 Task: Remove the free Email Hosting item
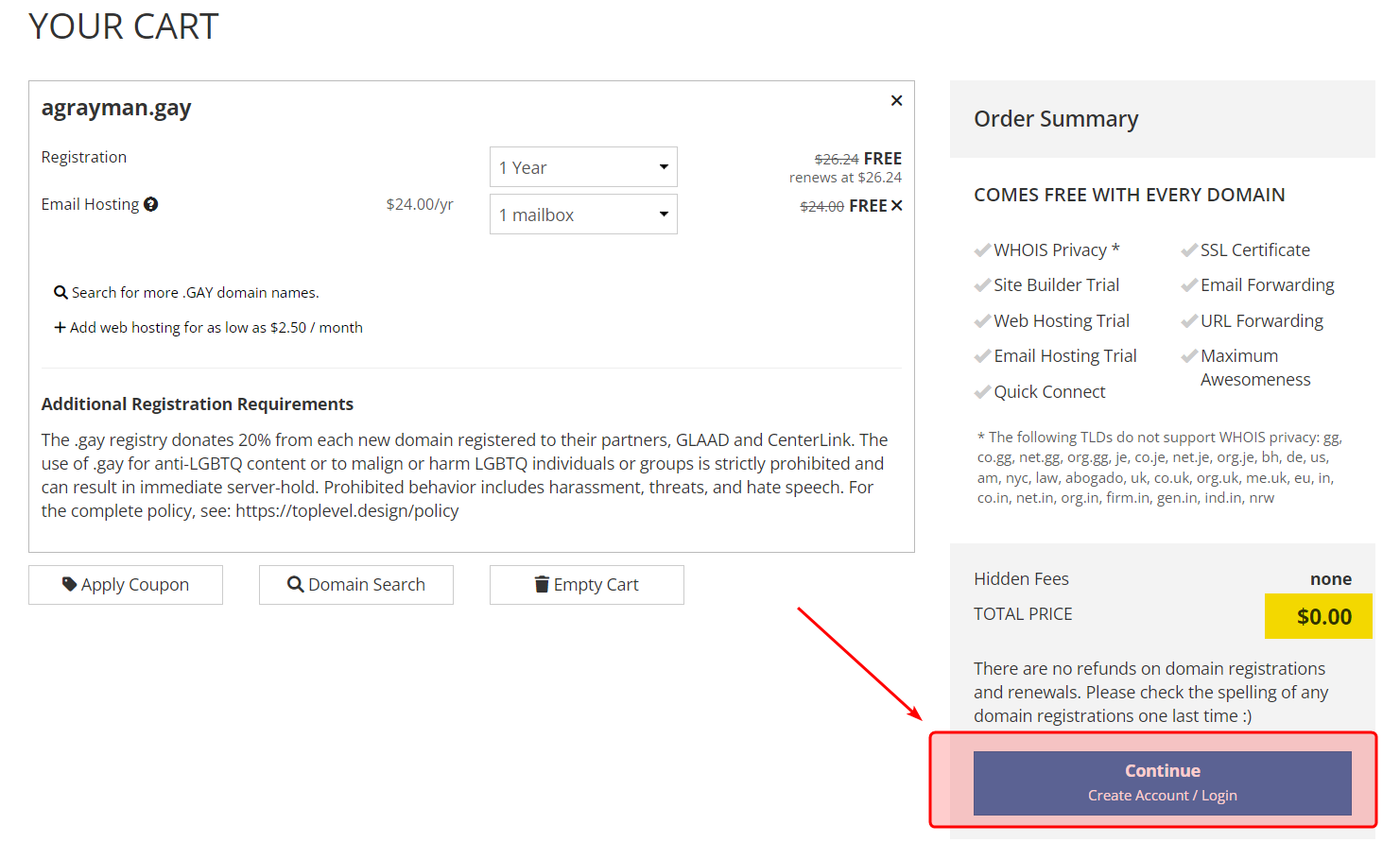(x=897, y=206)
